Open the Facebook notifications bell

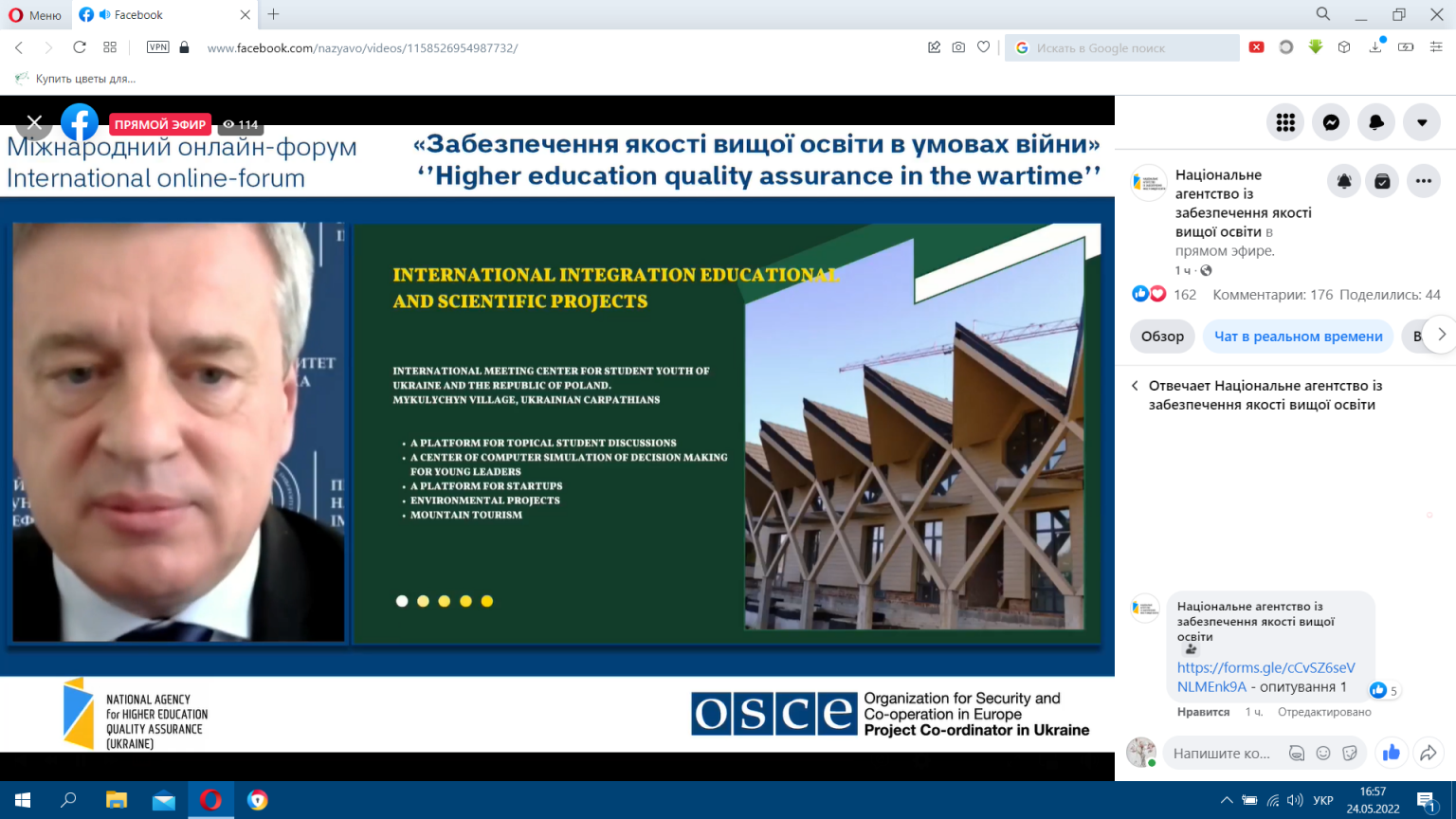(x=1376, y=122)
